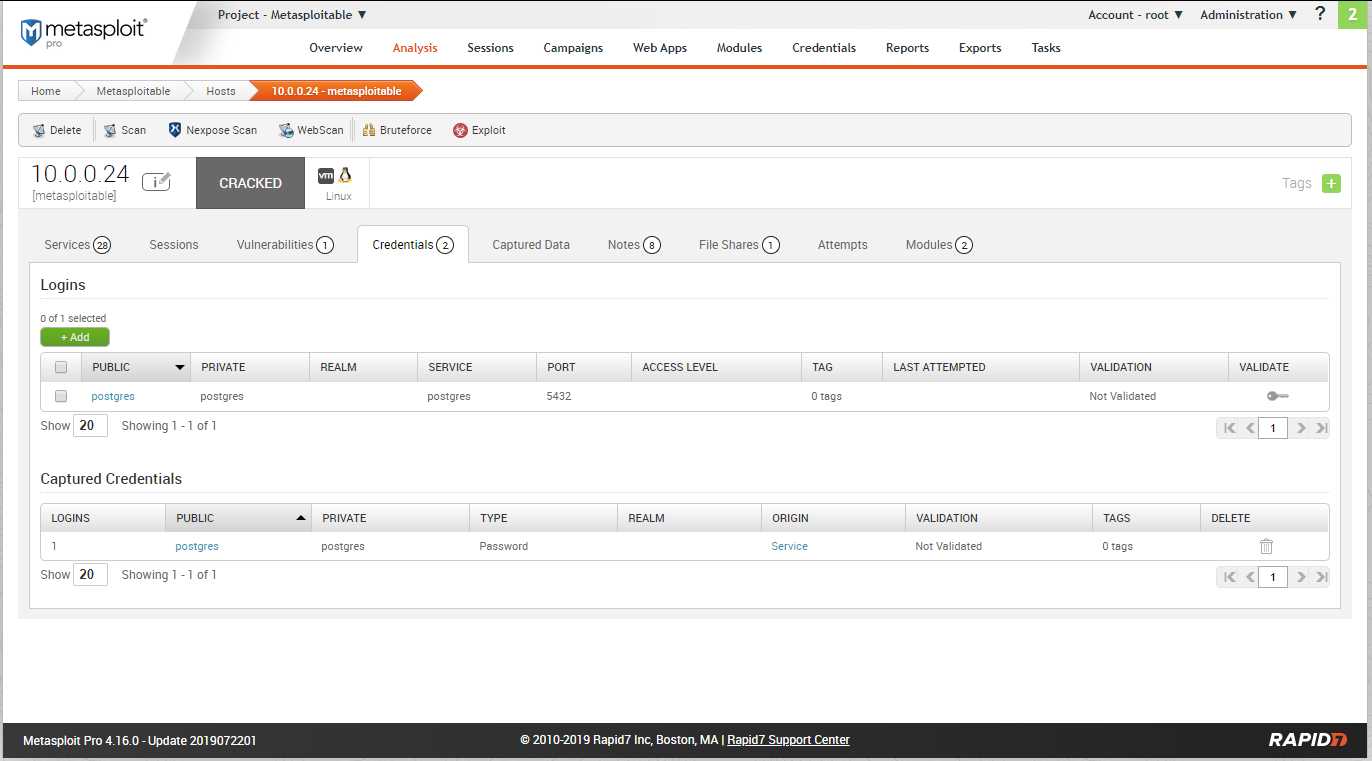Sort Captured Credentials by PUBLIC column
1372x761 pixels.
238,518
